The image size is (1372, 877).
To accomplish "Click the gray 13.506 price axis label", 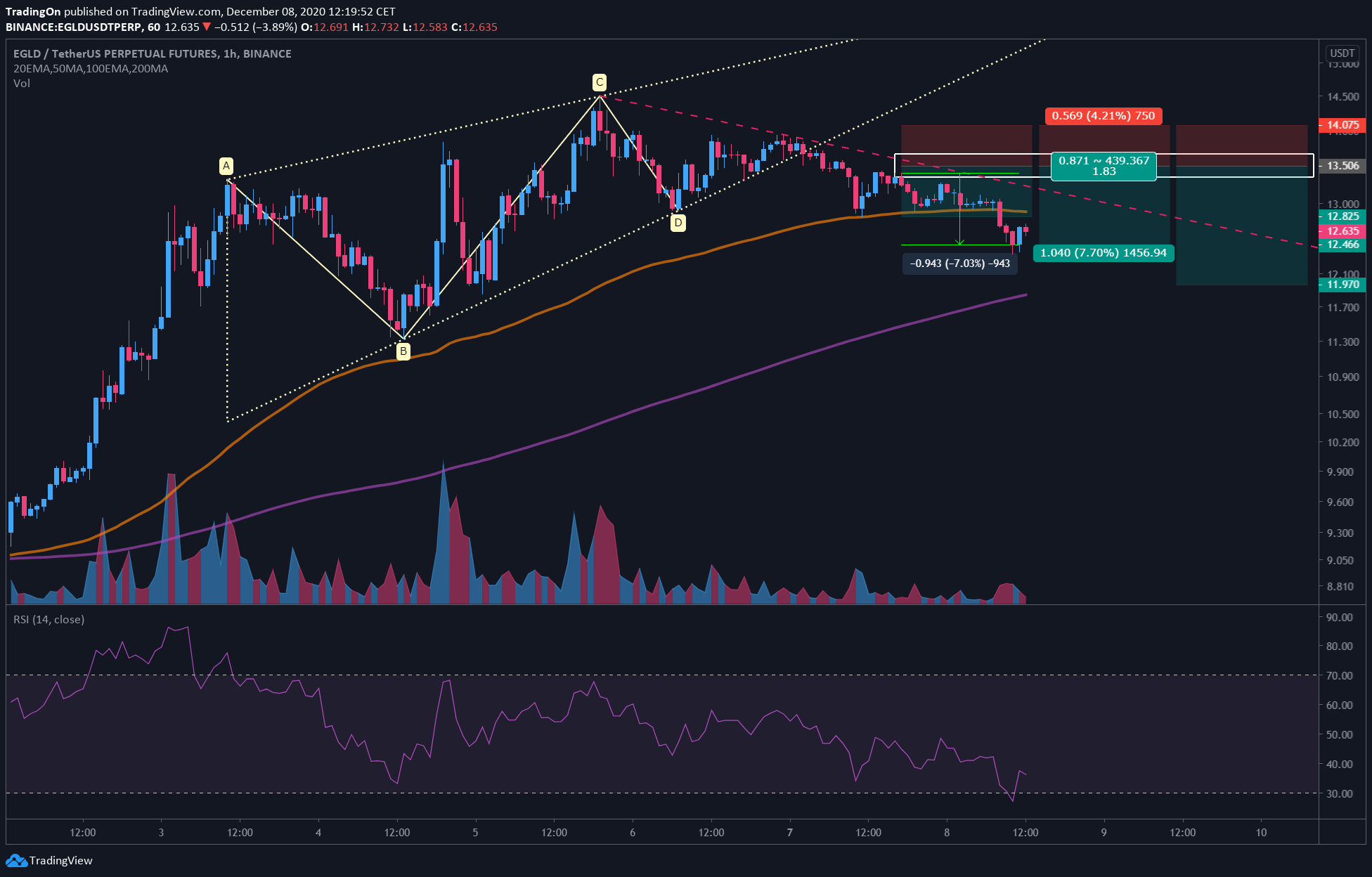I will coord(1342,166).
